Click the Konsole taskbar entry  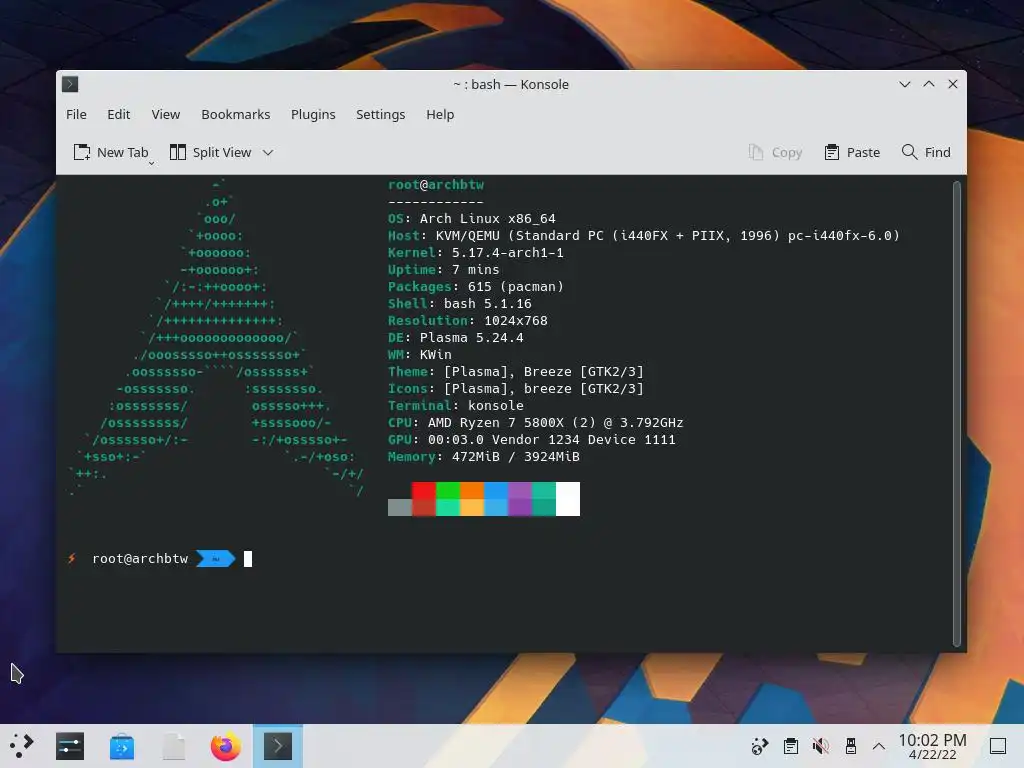278,746
